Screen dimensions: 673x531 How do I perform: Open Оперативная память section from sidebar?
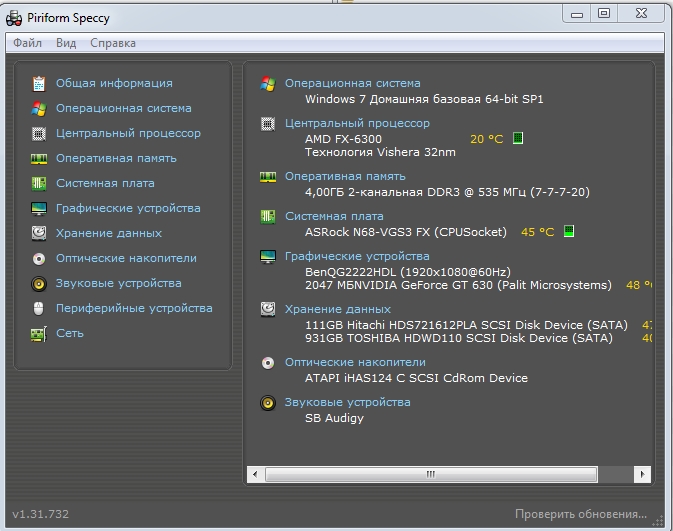tap(116, 158)
